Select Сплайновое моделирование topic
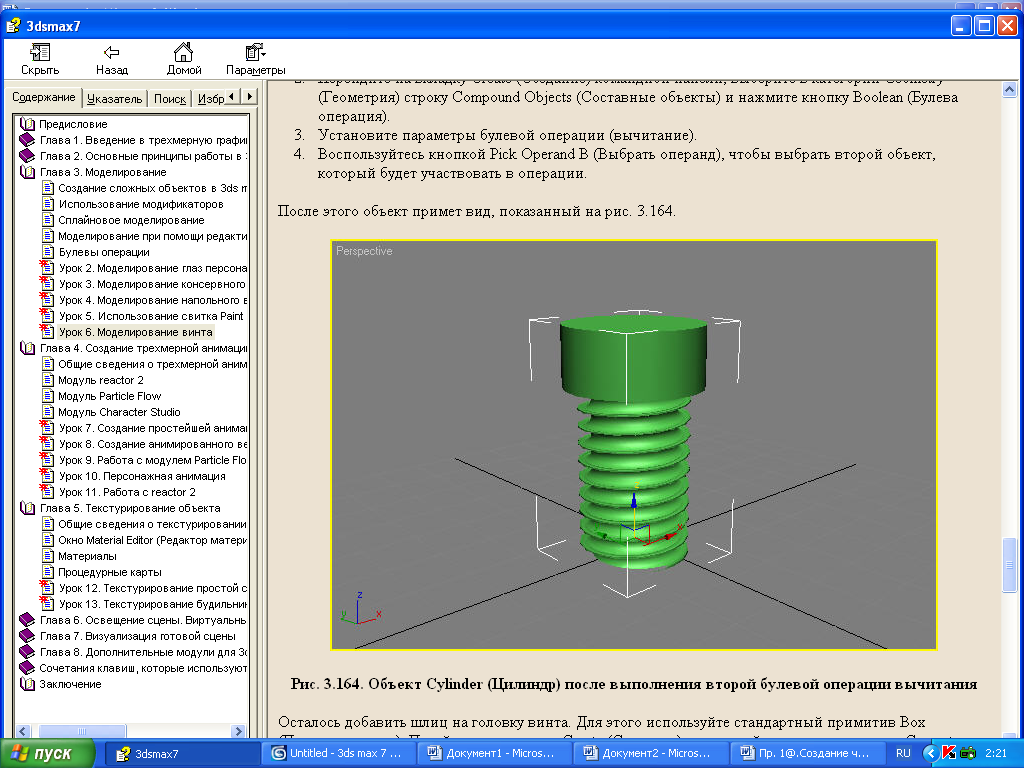Screen dimensions: 1024x768 coord(131,220)
